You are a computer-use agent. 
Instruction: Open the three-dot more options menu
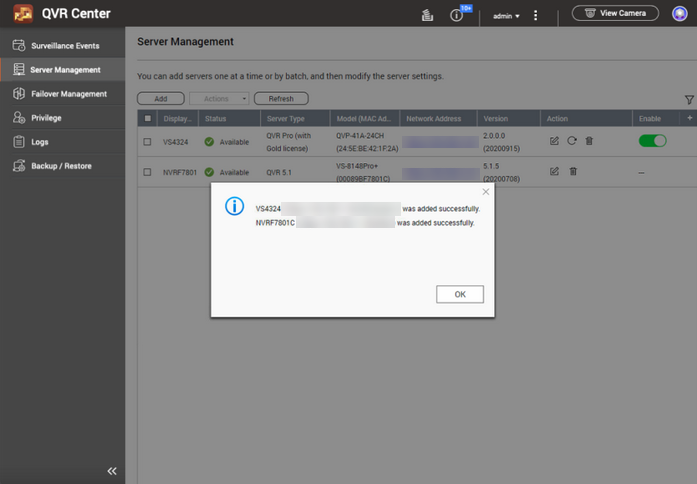coord(535,16)
